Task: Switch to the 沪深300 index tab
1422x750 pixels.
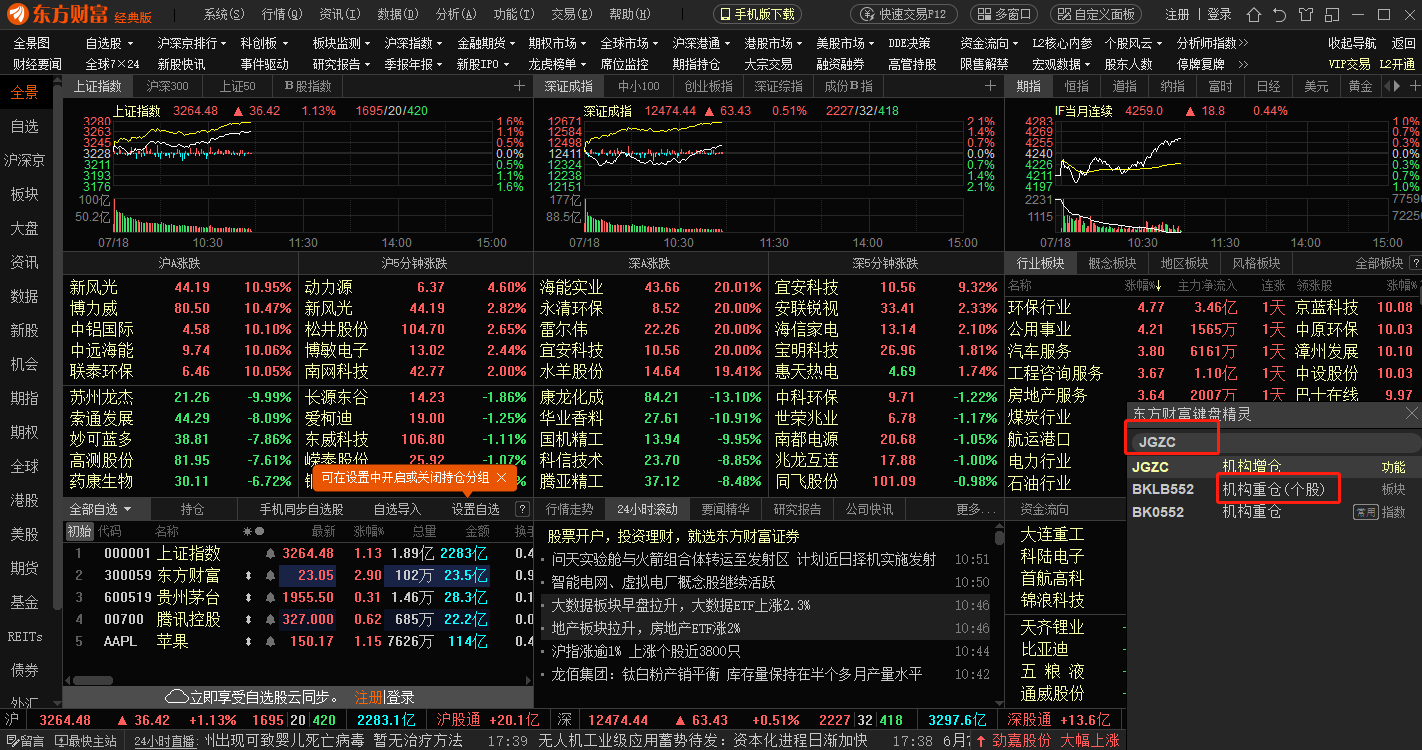Action: pos(168,86)
